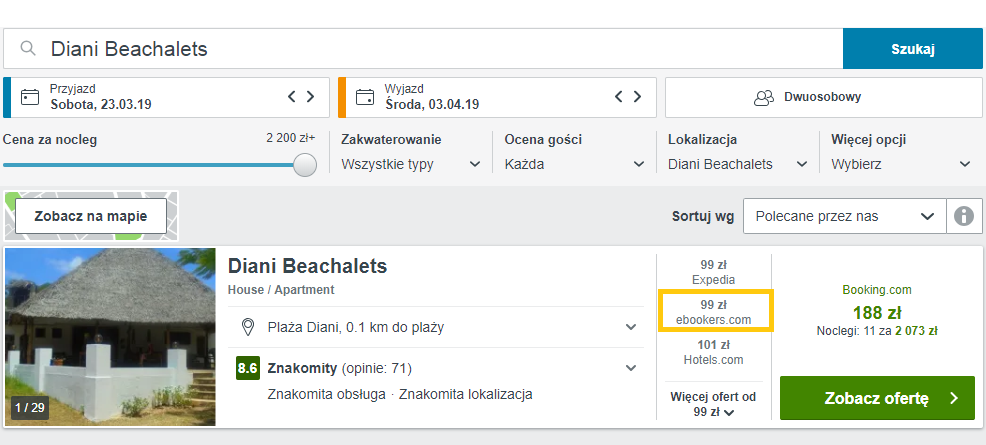Click Zobacz na mapie button
The height and width of the screenshot is (445, 986).
coord(91,216)
